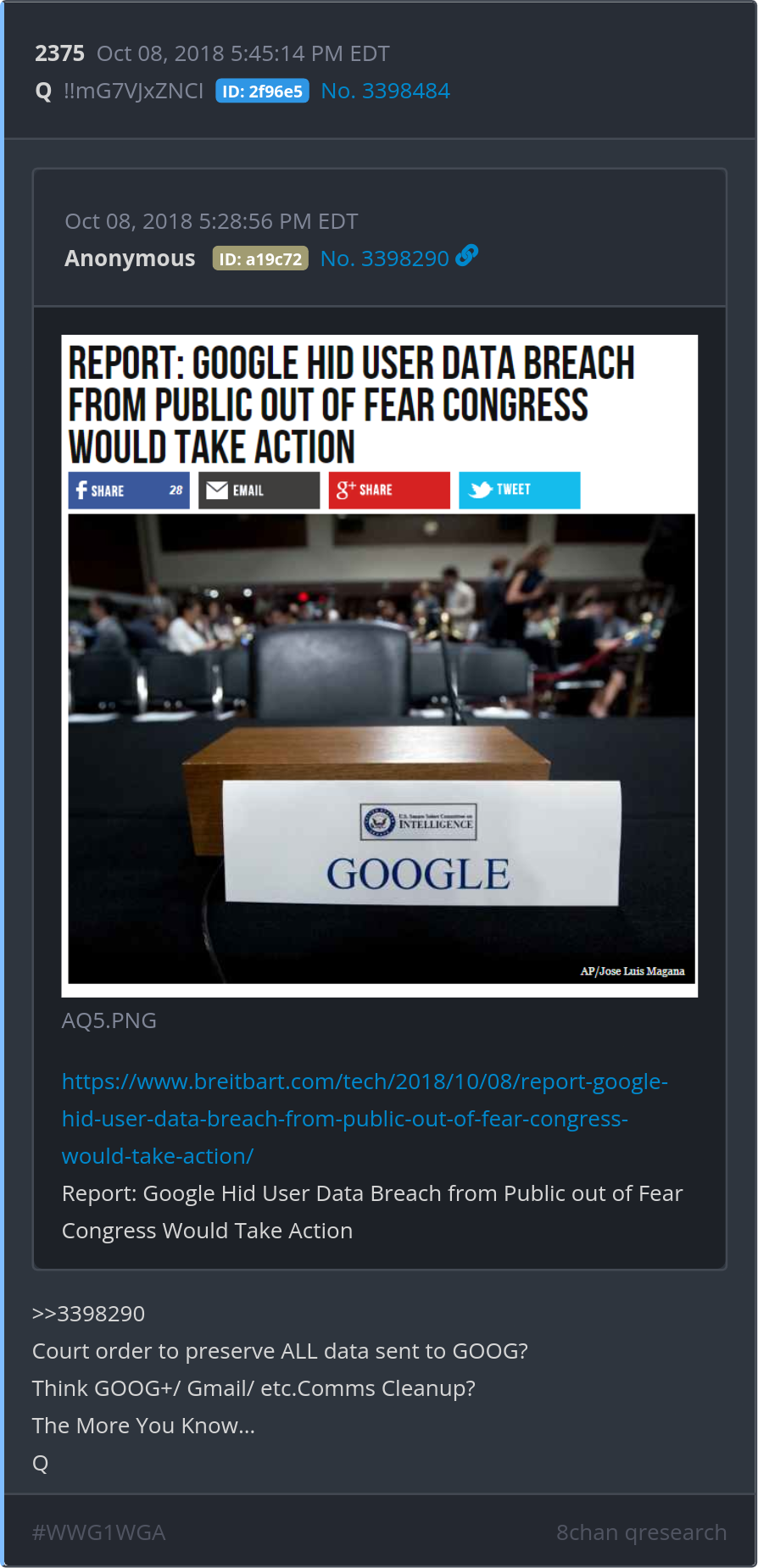Click the Facebook share count 28
This screenshot has height=1568, width=758.
[x=176, y=490]
